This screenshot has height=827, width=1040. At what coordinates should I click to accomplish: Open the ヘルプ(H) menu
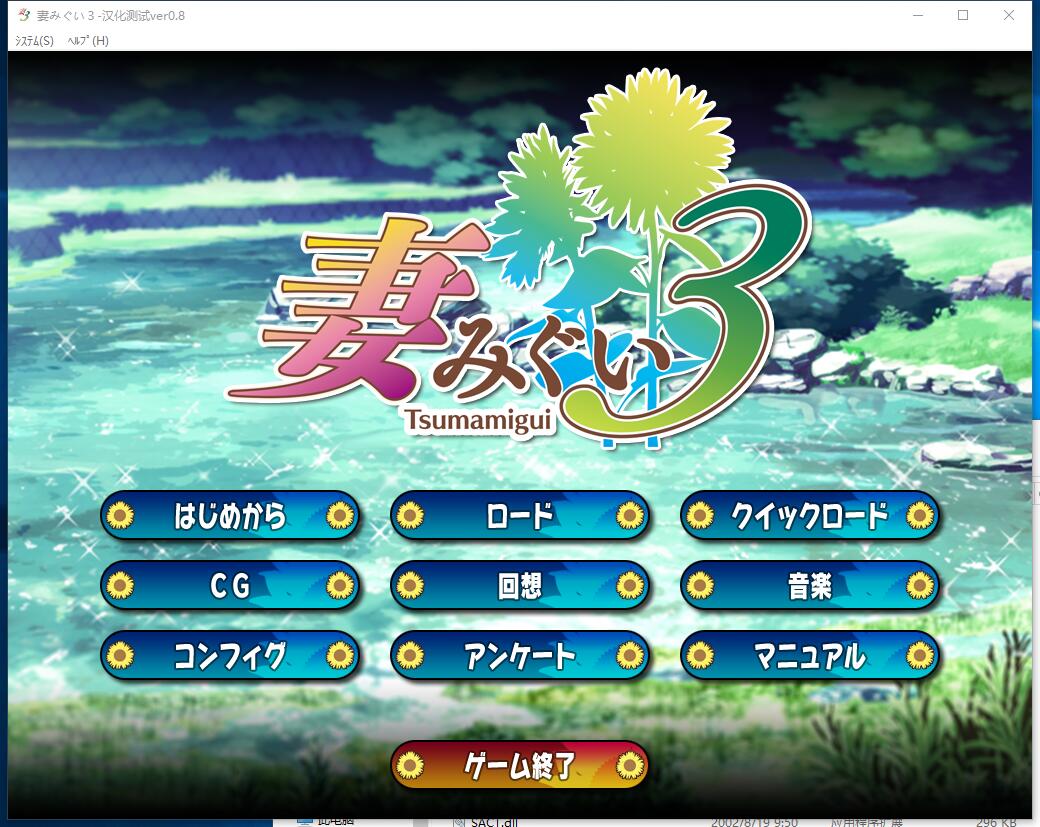tap(88, 41)
